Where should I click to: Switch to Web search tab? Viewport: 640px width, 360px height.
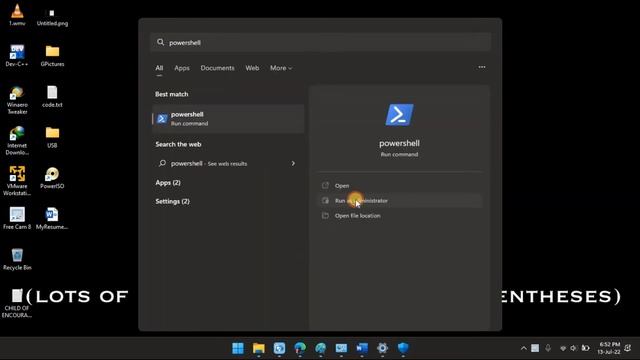(252, 68)
